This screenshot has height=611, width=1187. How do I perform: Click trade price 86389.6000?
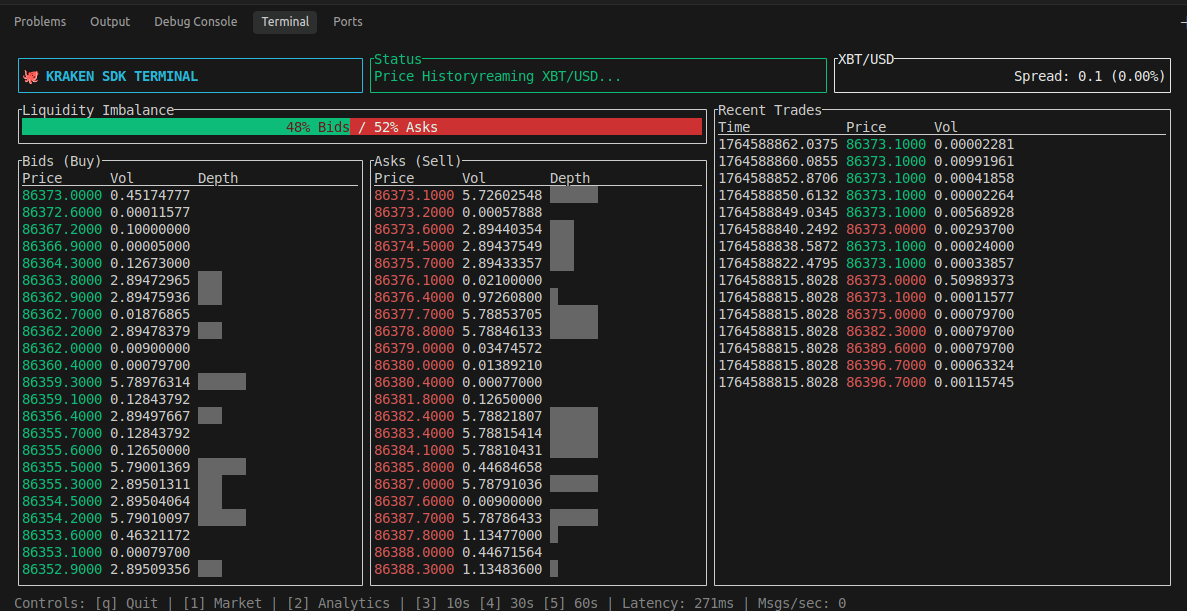(886, 348)
